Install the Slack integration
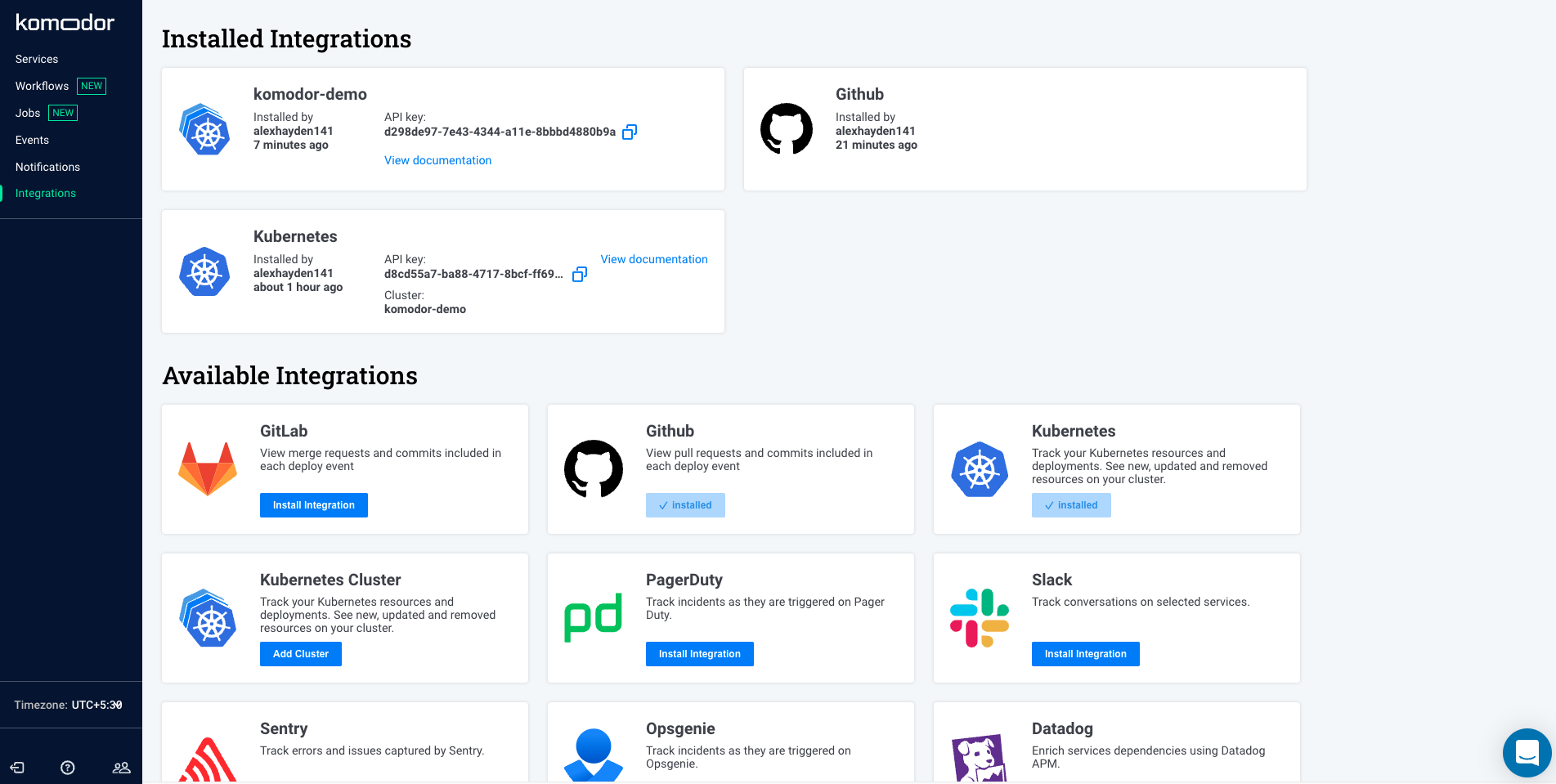 pos(1086,654)
